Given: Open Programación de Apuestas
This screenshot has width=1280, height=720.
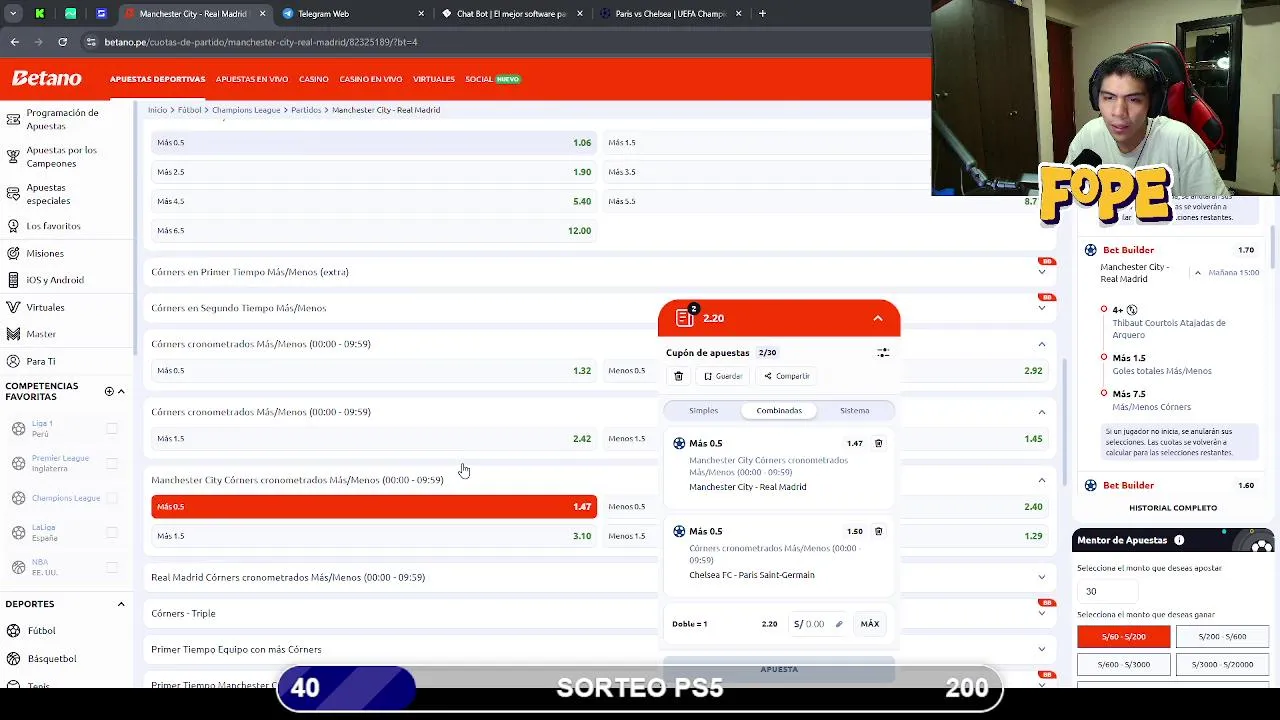Looking at the screenshot, I should coord(61,119).
